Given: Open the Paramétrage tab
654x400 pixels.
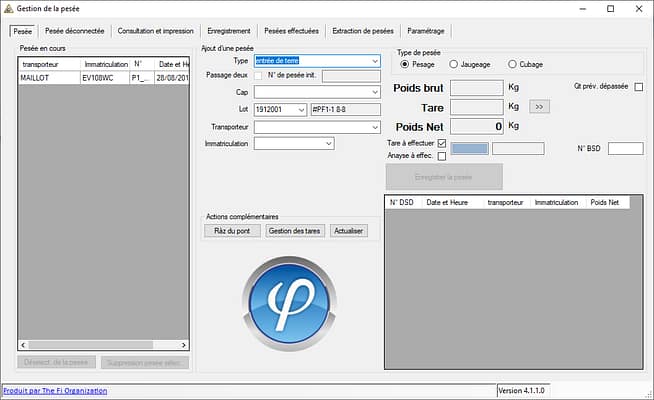Looking at the screenshot, I should (x=427, y=31).
